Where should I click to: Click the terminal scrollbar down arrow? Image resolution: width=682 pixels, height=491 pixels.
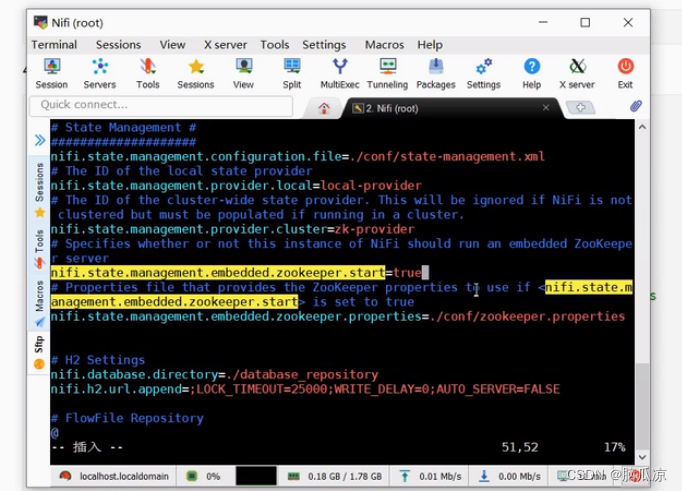[x=642, y=457]
